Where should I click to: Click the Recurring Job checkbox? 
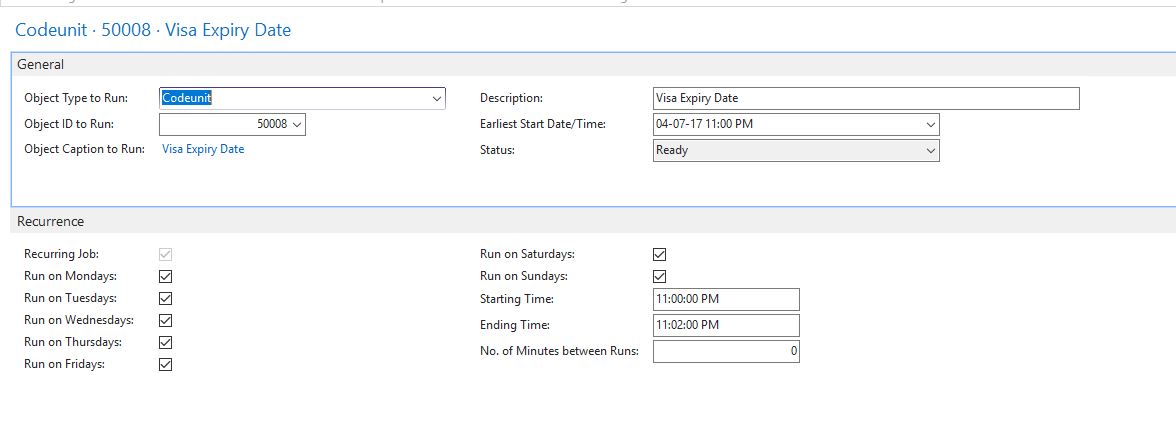[166, 255]
